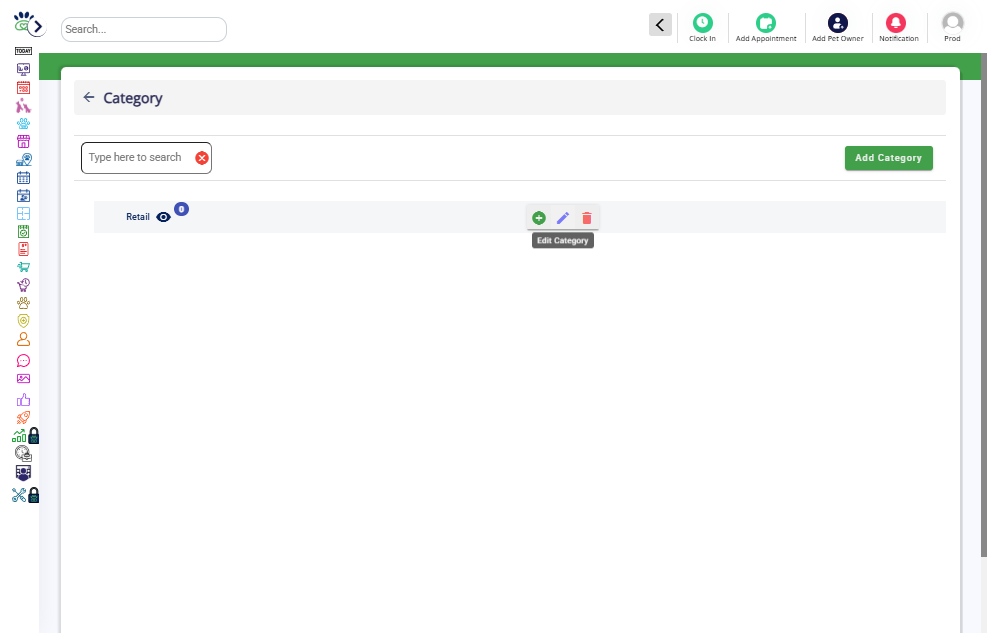
Task: Open the orange person sidebar icon
Action: tap(23, 339)
